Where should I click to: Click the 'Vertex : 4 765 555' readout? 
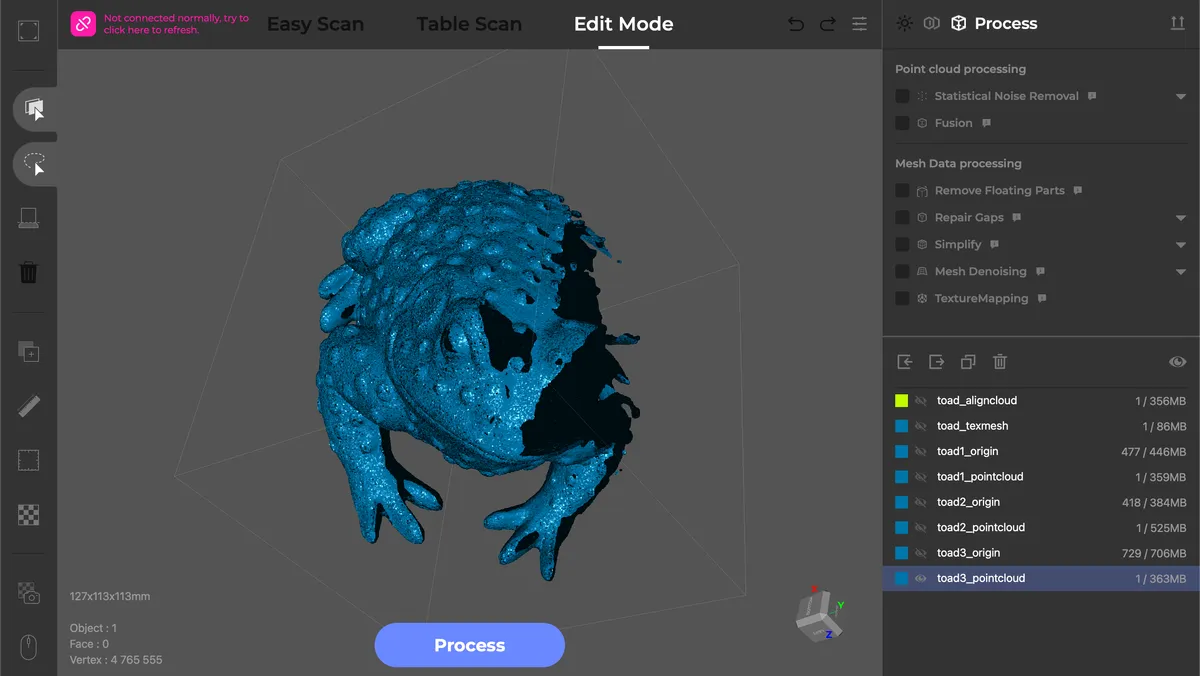tap(116, 660)
